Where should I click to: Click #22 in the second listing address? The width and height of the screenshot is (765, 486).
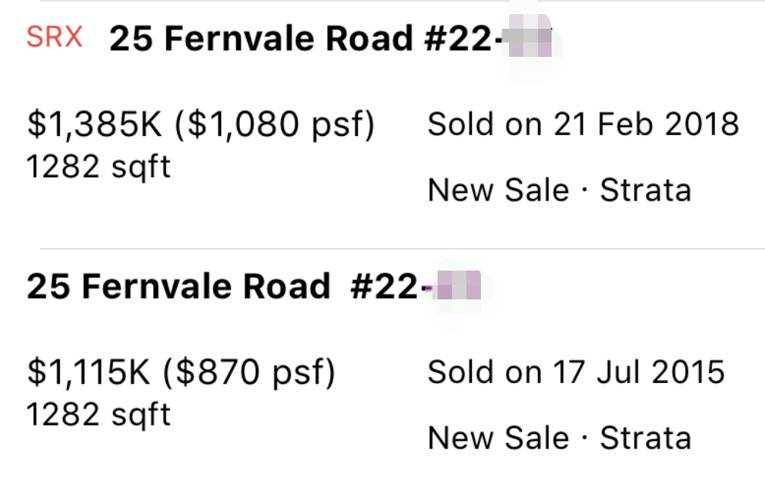(384, 287)
